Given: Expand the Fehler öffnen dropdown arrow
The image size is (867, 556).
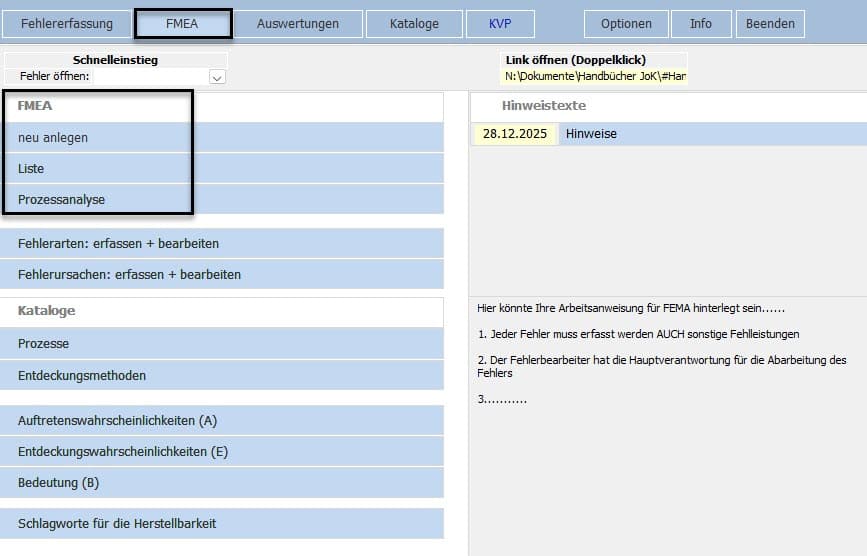Looking at the screenshot, I should click(217, 77).
